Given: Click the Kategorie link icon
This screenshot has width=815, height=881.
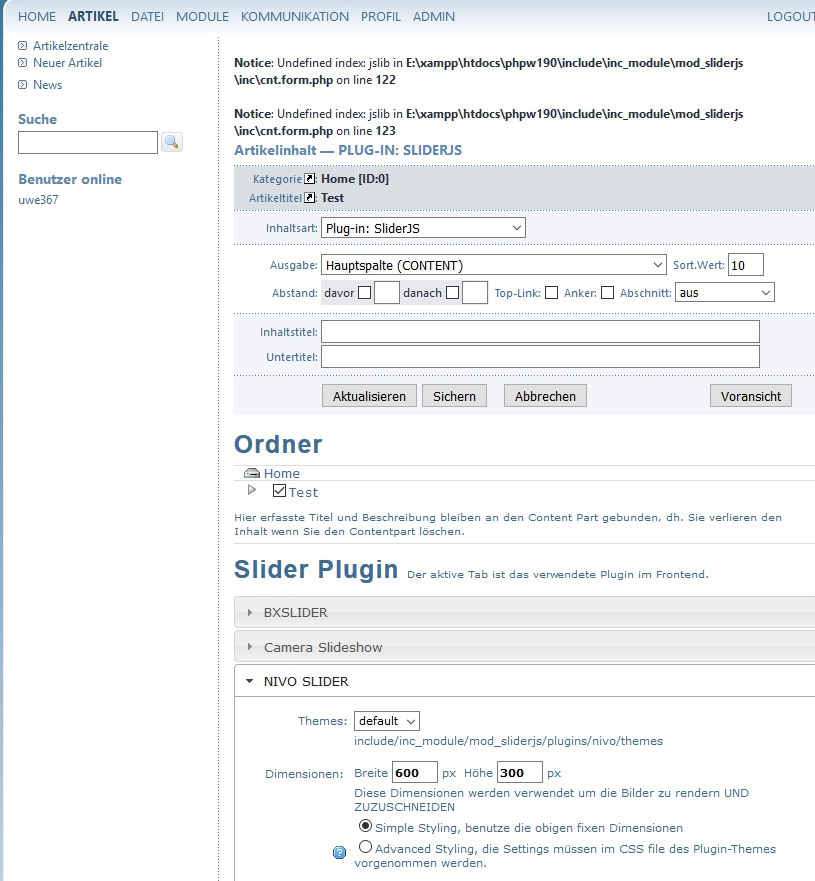Looking at the screenshot, I should (310, 179).
